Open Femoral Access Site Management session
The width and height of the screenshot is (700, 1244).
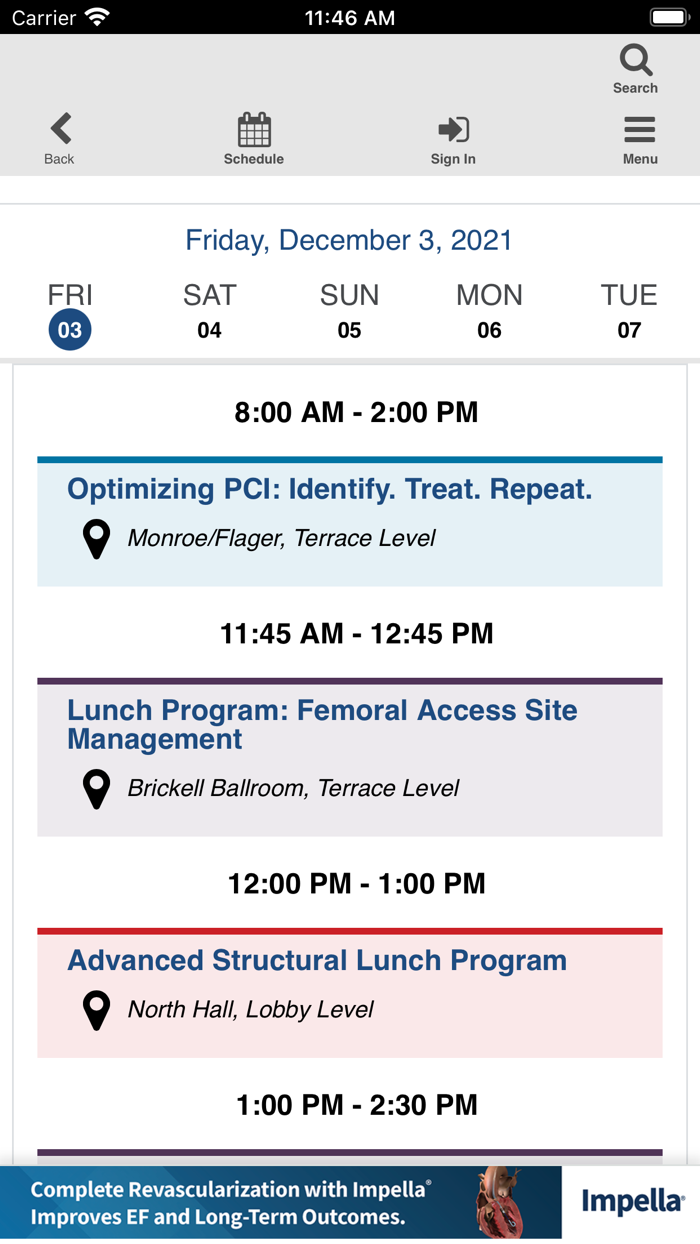click(322, 724)
